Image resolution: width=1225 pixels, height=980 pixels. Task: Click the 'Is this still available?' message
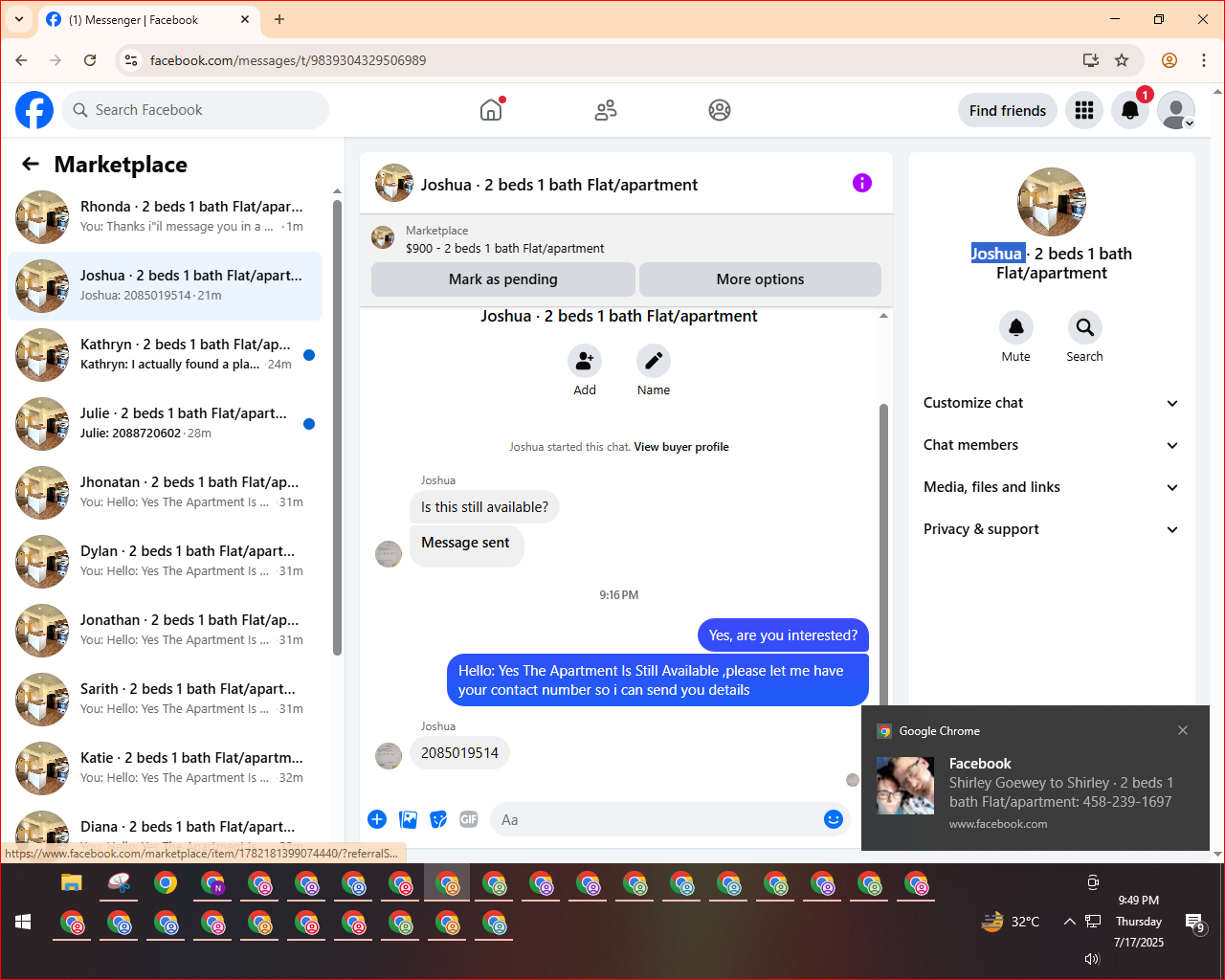coord(485,507)
